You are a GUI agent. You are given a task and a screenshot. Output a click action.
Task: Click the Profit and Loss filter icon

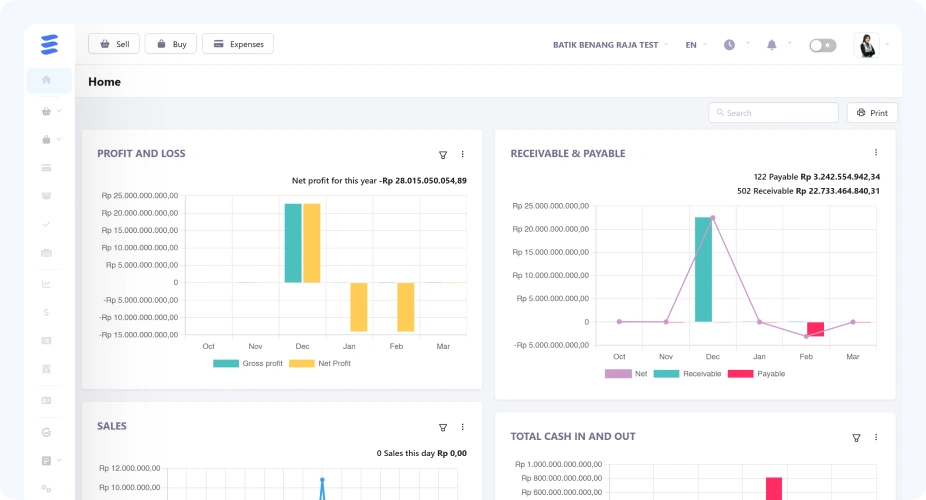click(x=443, y=155)
